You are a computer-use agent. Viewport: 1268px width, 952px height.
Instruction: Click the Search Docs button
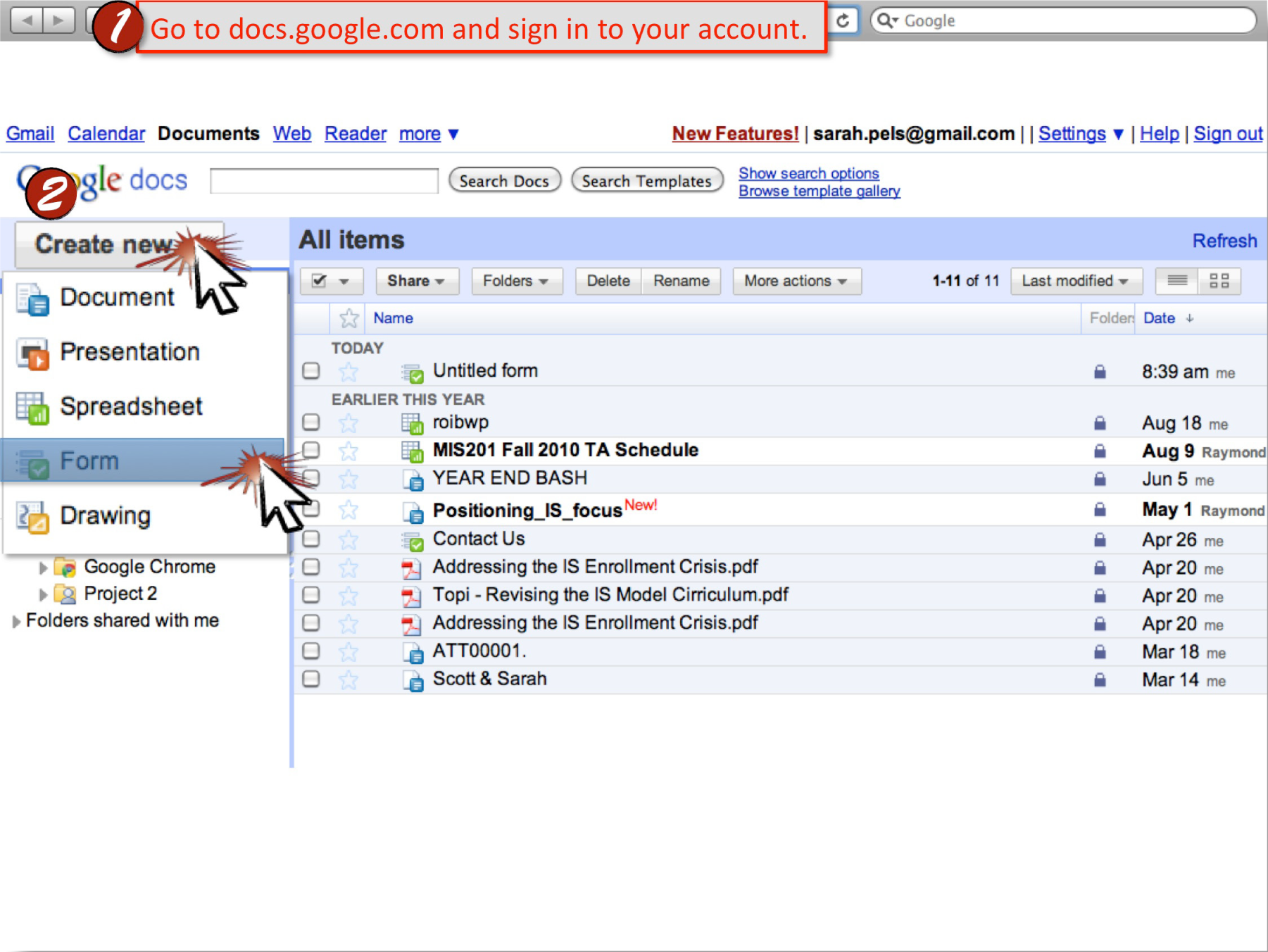click(504, 181)
